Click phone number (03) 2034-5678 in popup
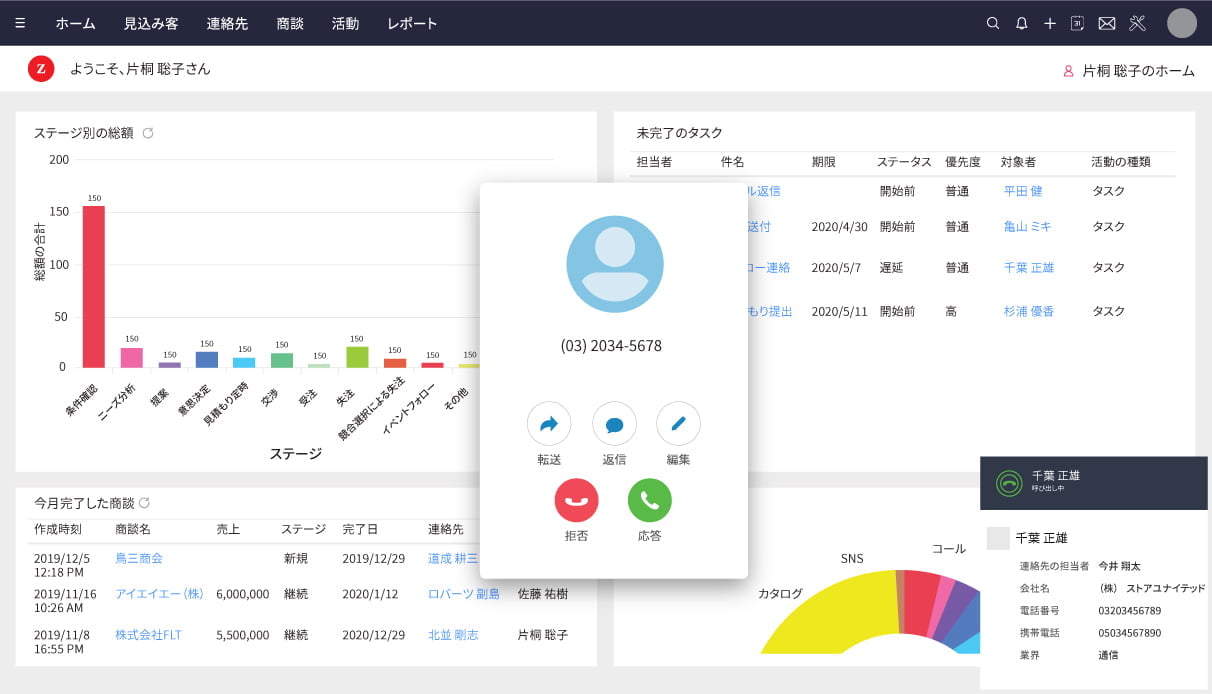This screenshot has width=1212, height=694. [x=611, y=346]
